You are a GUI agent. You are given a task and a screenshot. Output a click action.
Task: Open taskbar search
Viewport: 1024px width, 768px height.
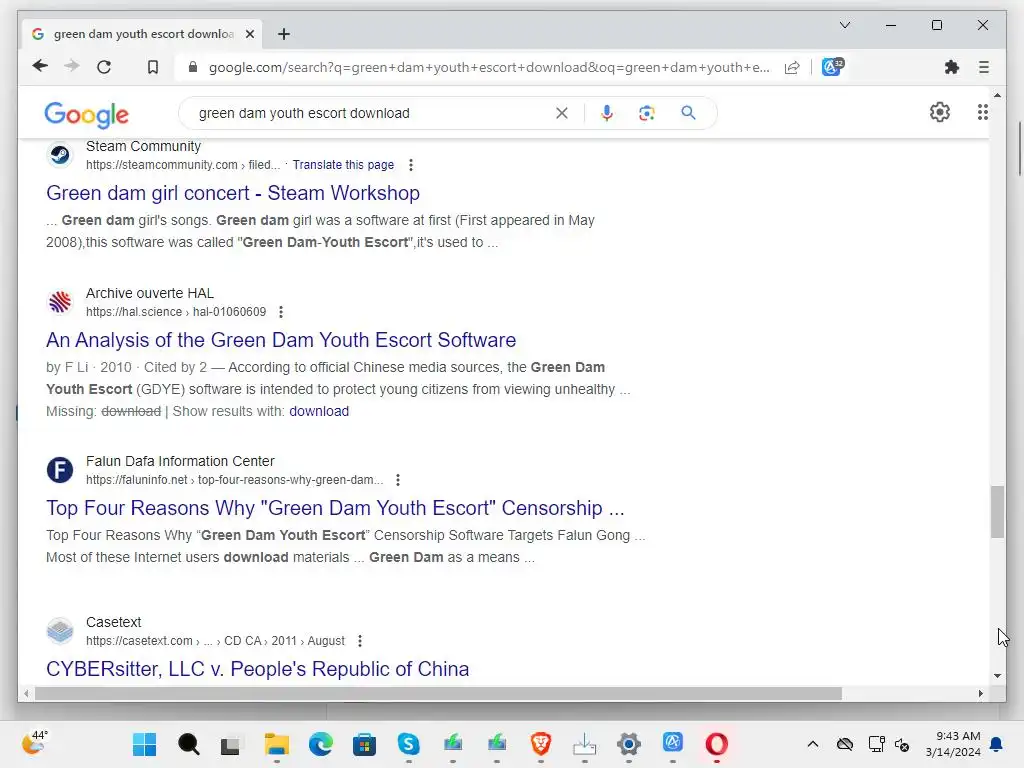click(x=189, y=744)
